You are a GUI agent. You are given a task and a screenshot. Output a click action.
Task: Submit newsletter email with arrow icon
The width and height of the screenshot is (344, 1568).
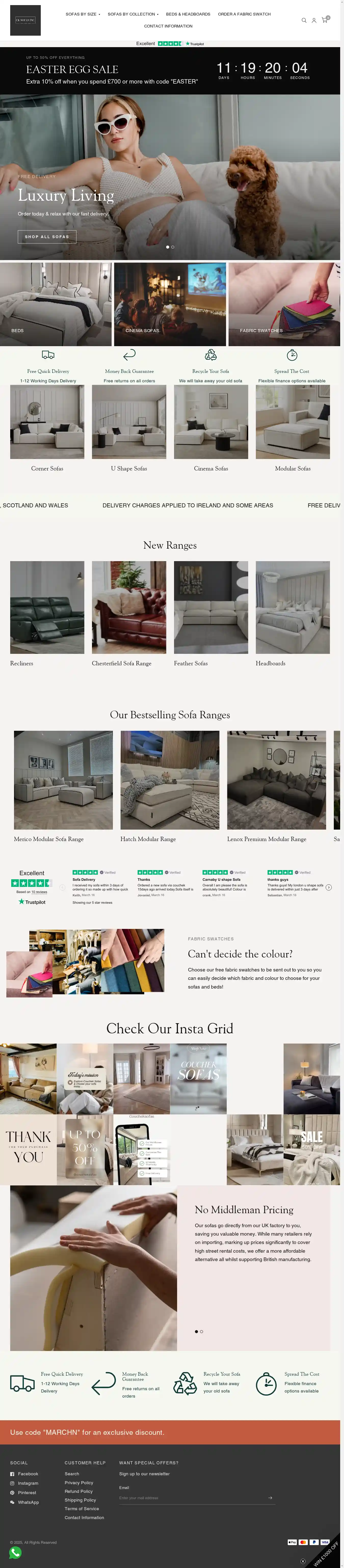270,1497
